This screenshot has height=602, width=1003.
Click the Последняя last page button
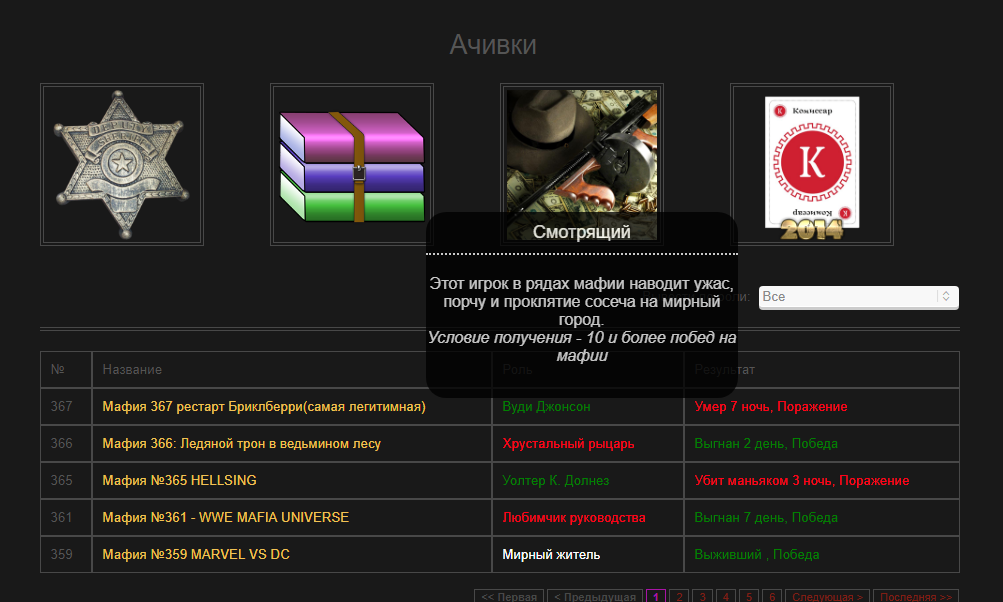pos(916,596)
